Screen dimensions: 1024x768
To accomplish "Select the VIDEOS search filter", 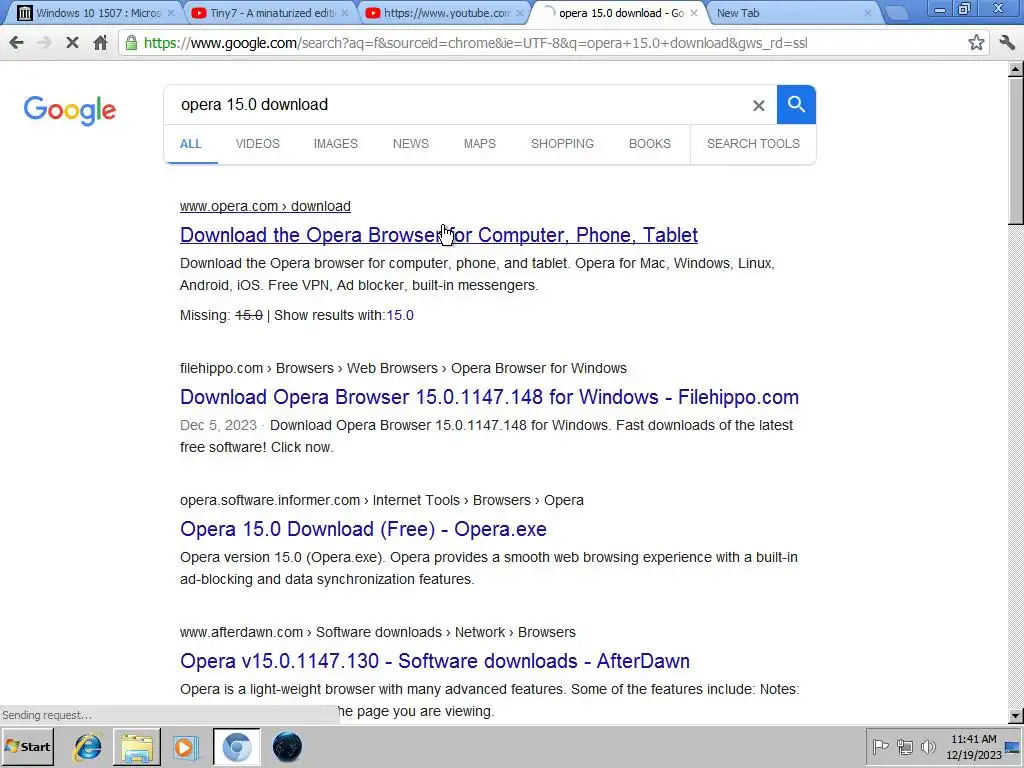I will coord(257,144).
